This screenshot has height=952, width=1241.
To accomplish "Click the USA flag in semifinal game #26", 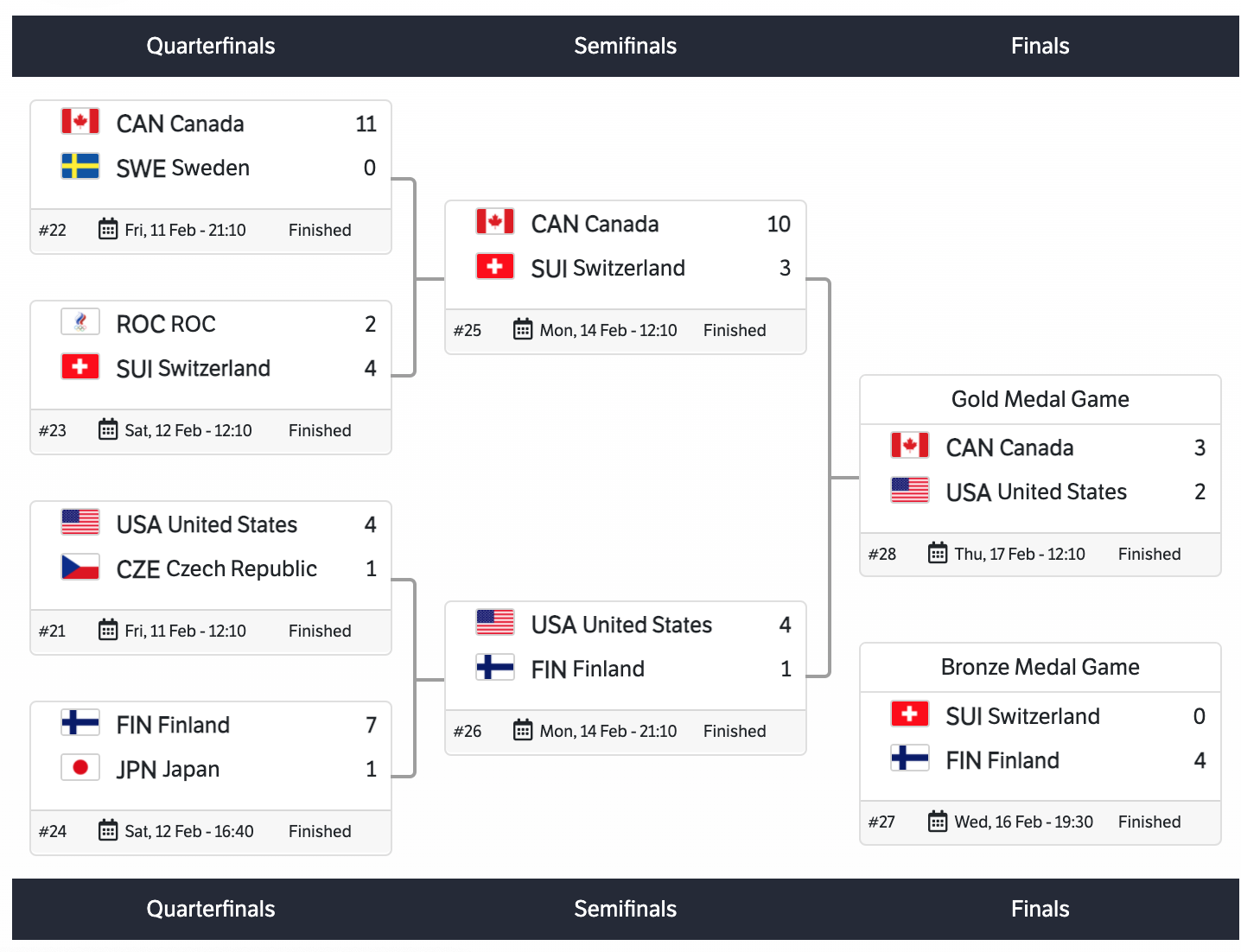I will click(495, 623).
